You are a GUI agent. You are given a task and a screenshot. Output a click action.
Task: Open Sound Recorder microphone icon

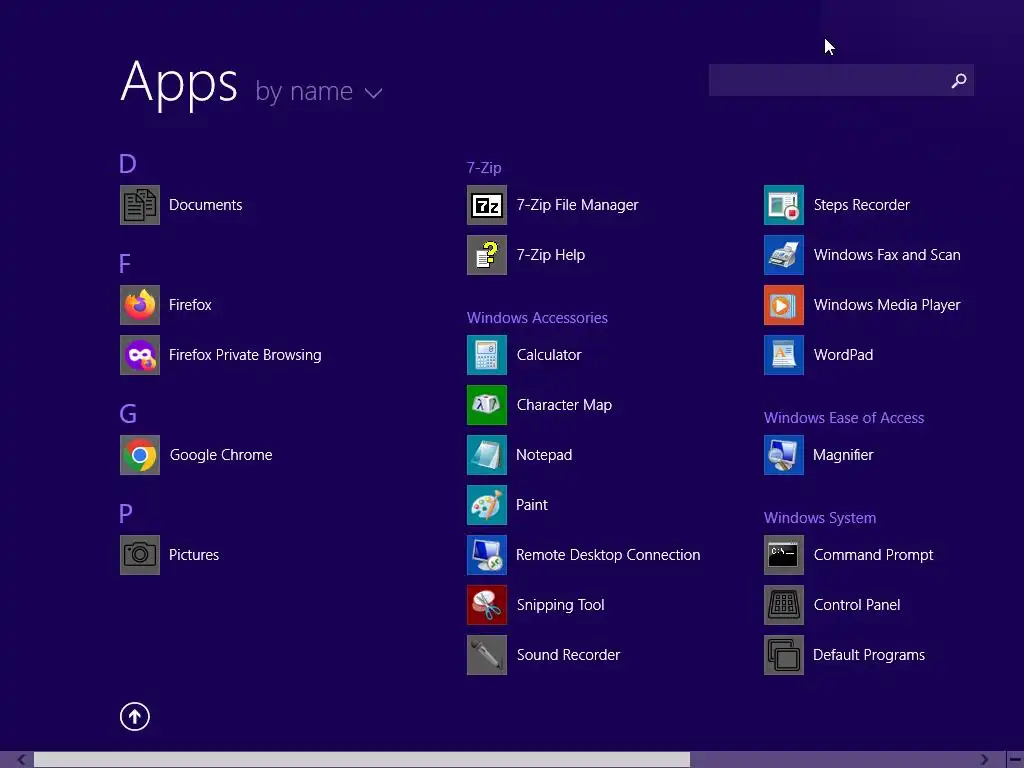point(487,655)
